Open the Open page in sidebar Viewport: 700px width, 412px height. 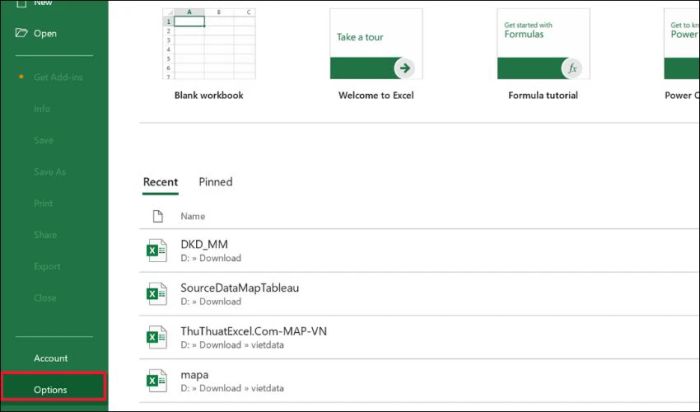[x=45, y=33]
